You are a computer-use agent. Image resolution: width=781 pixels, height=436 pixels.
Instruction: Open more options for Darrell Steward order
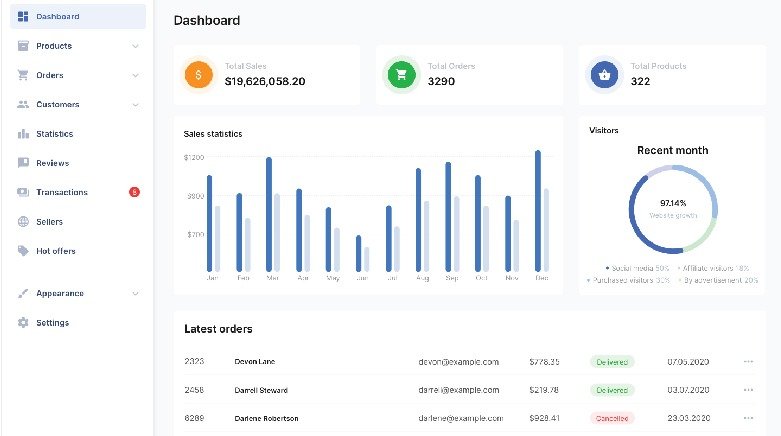[748, 389]
